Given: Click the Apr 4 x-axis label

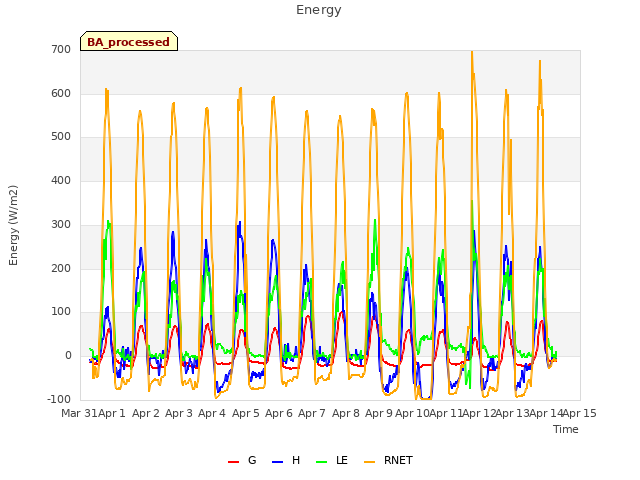Looking at the screenshot, I should tap(212, 413).
